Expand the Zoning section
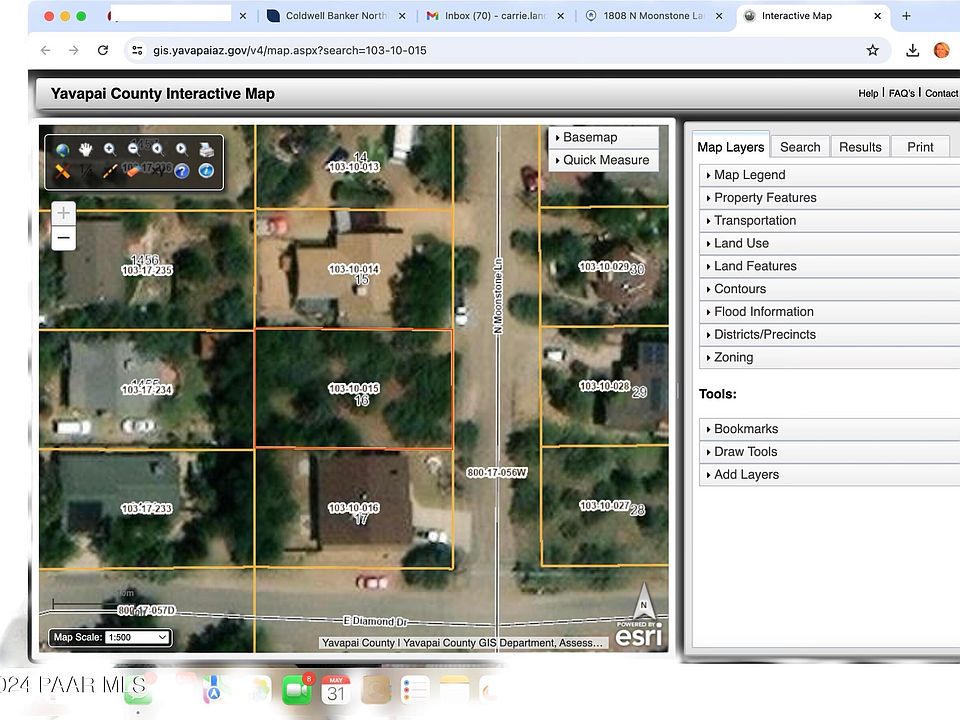The image size is (960, 720). tap(829, 357)
